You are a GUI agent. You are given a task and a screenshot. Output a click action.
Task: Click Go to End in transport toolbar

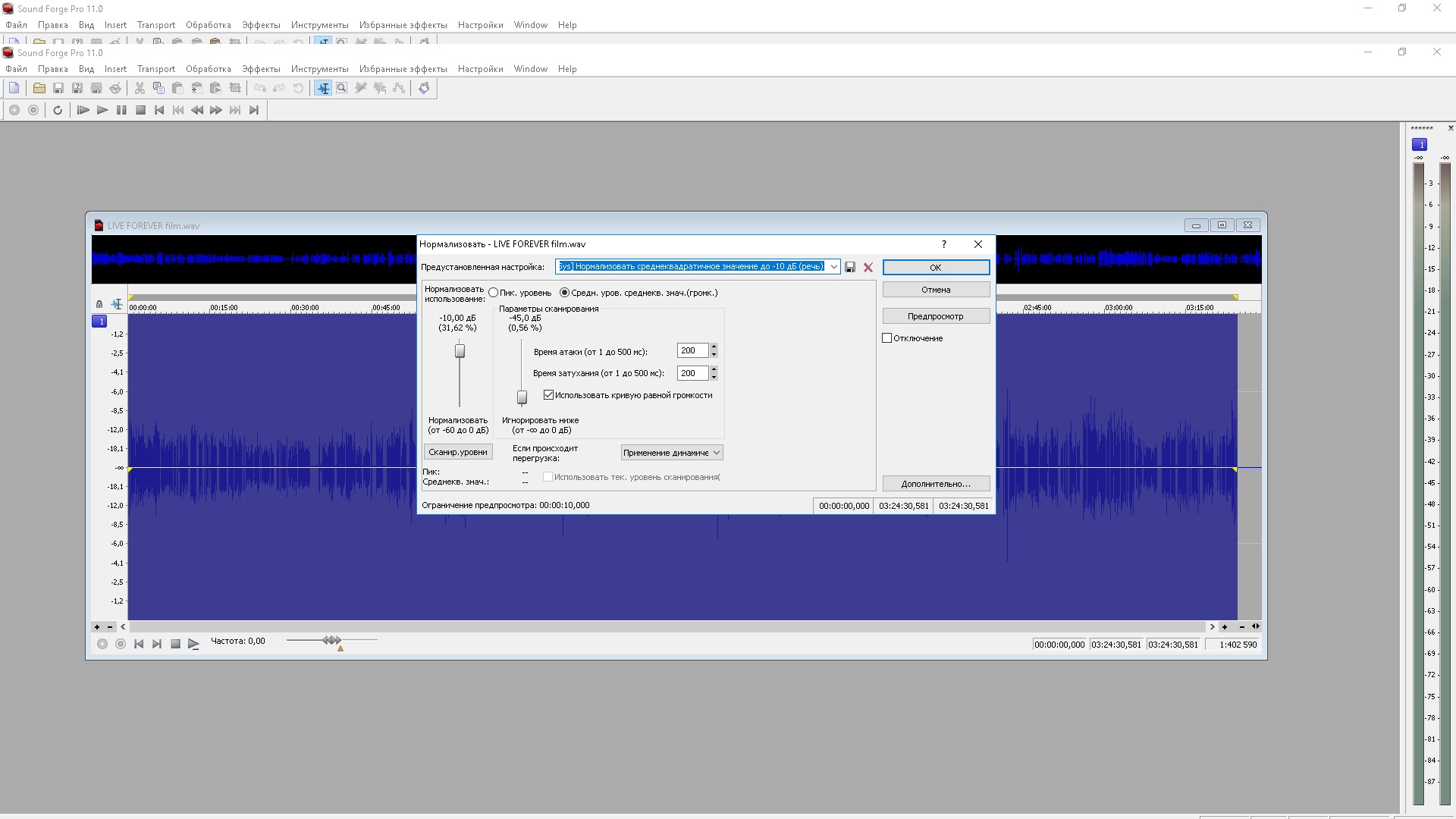[254, 111]
